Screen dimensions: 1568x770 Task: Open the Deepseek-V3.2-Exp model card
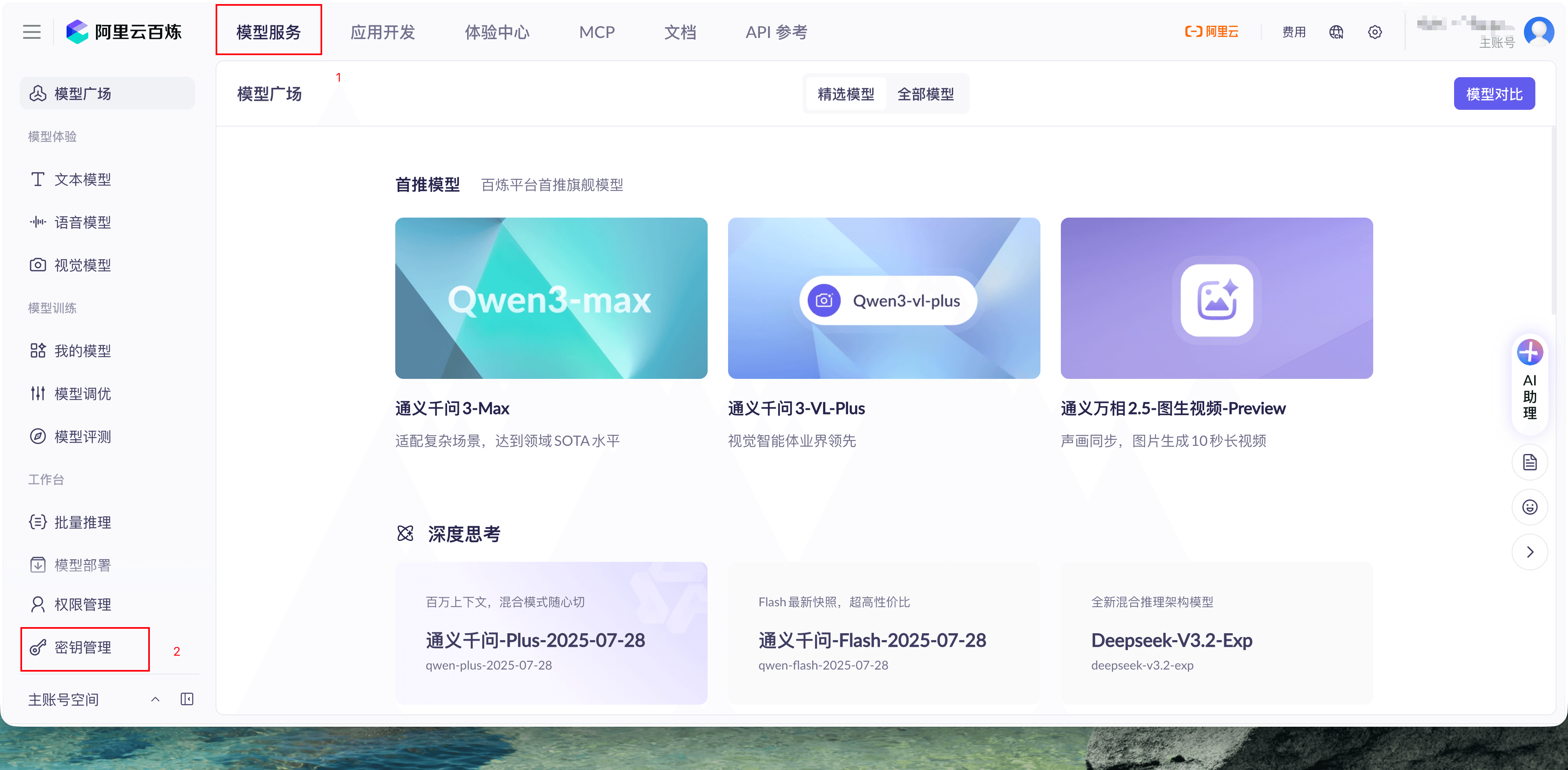[1216, 633]
